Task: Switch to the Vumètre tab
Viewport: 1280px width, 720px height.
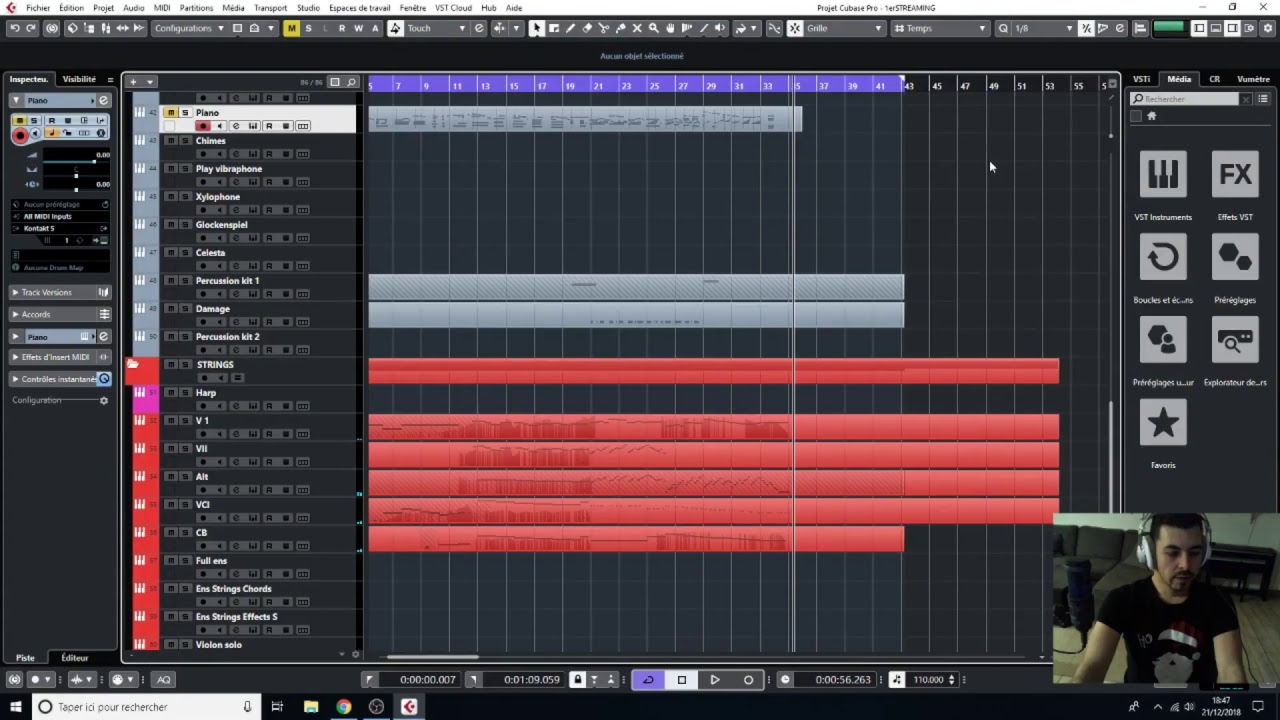Action: 1253,79
